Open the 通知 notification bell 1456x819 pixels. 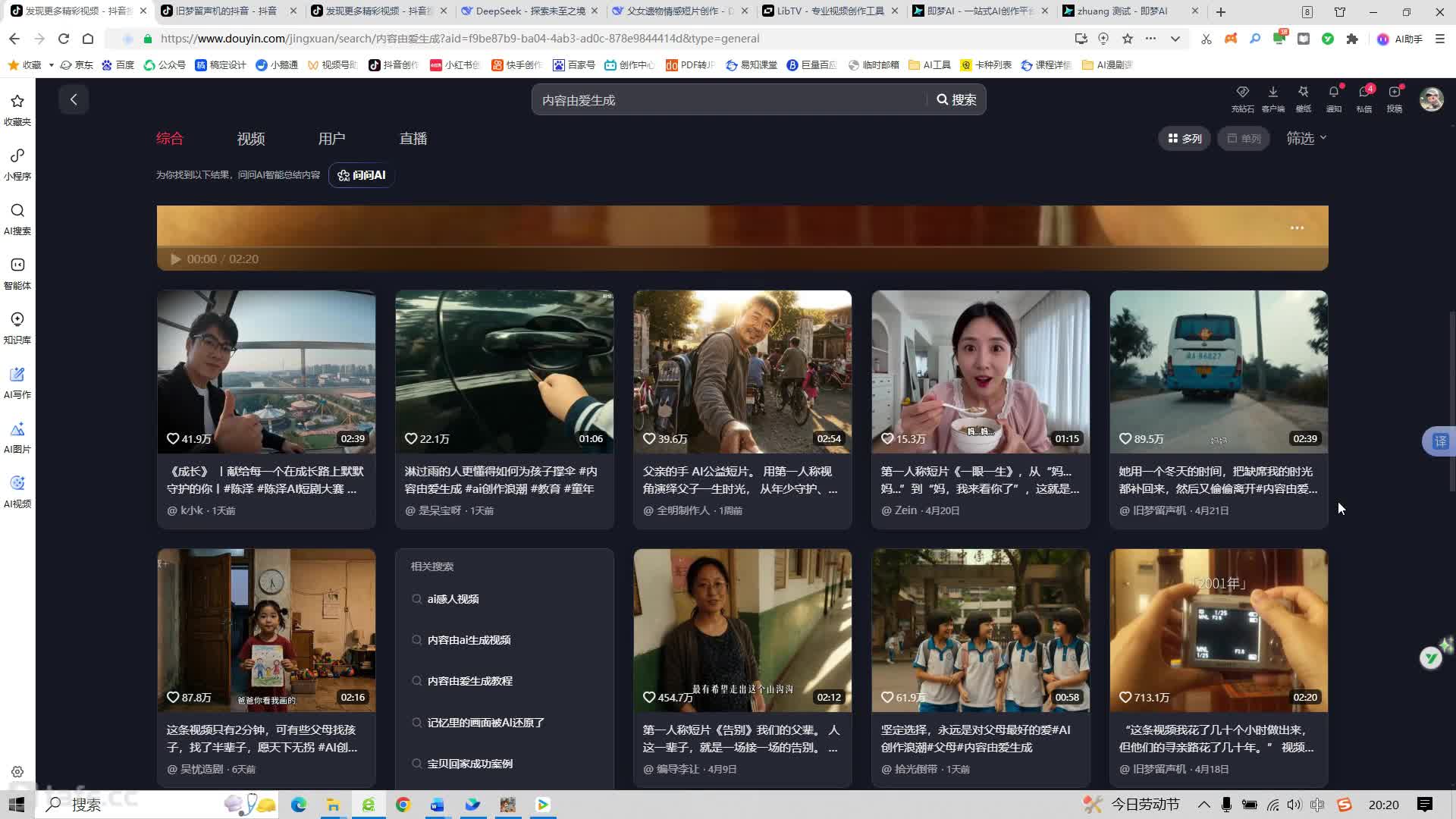click(1334, 99)
